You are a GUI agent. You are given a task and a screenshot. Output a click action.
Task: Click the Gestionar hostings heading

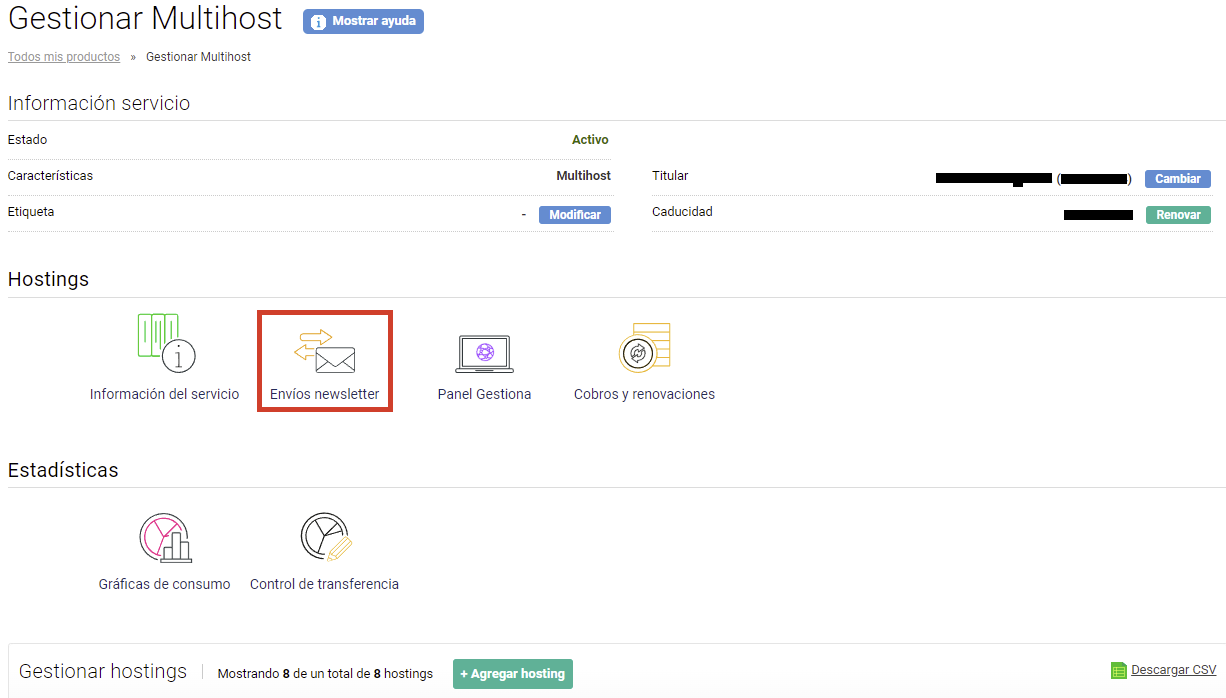coord(103,671)
